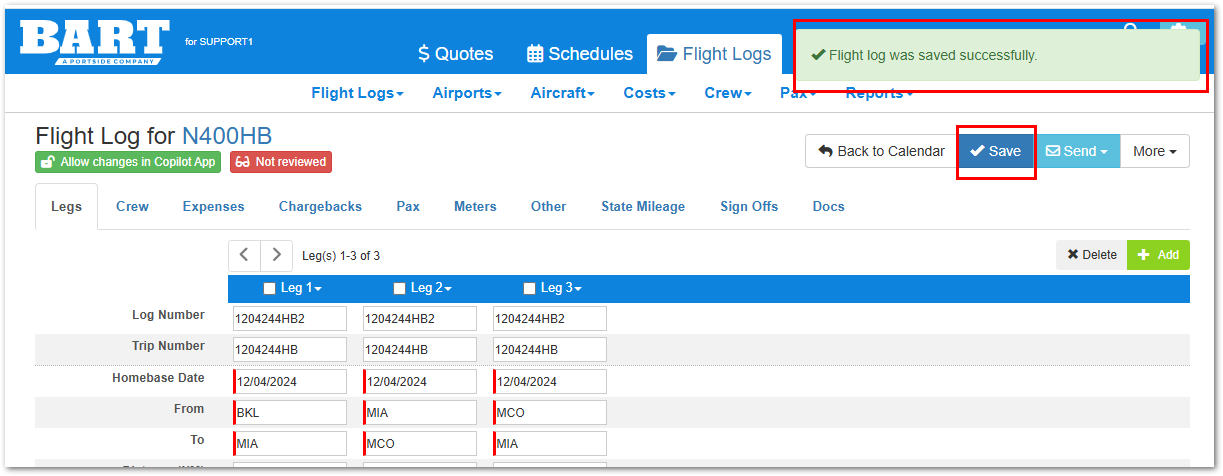Open the N400HB aircraft link
Screen dimensions: 1223x476
pyautogui.click(x=226, y=136)
